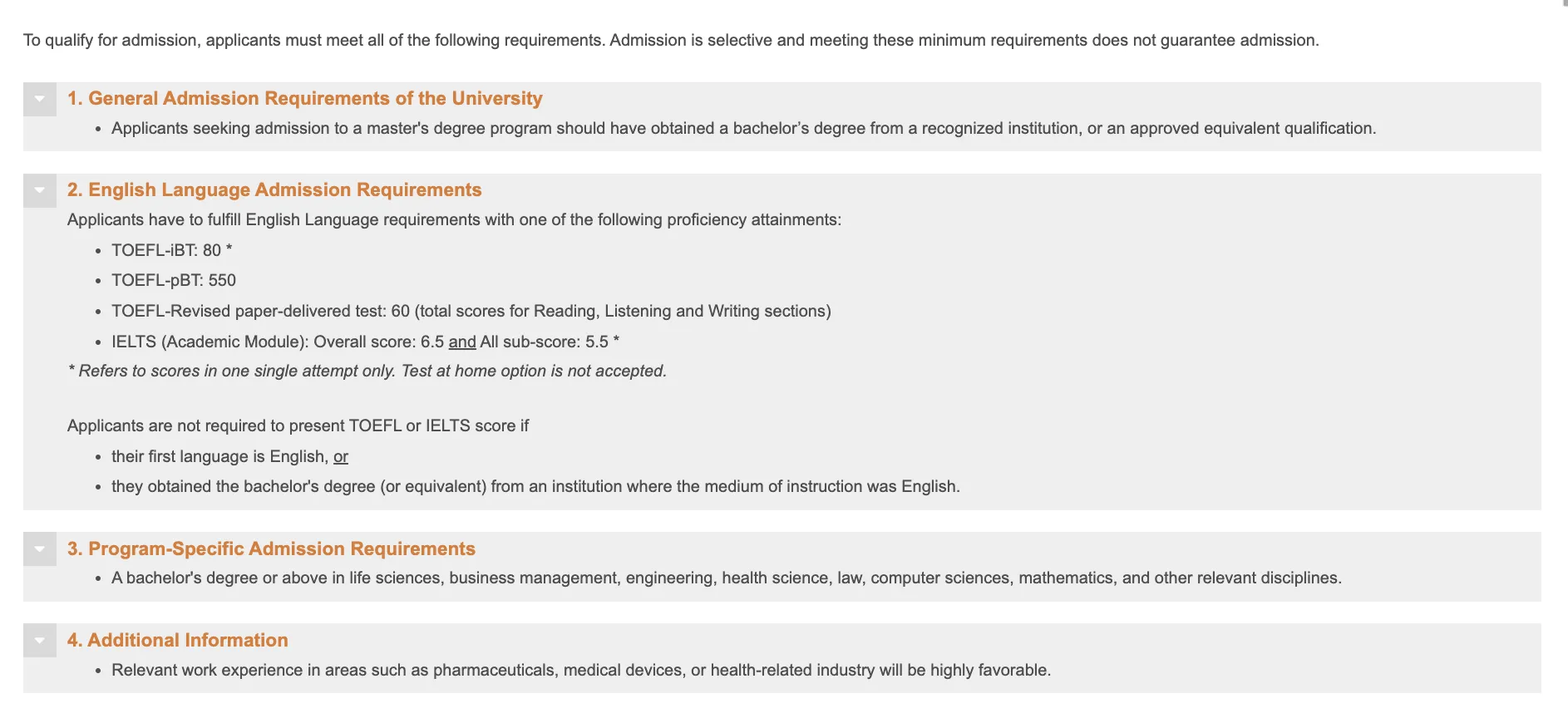The width and height of the screenshot is (1568, 718).
Task: Collapse the English Language Admission Requirements arrow
Action: point(39,190)
